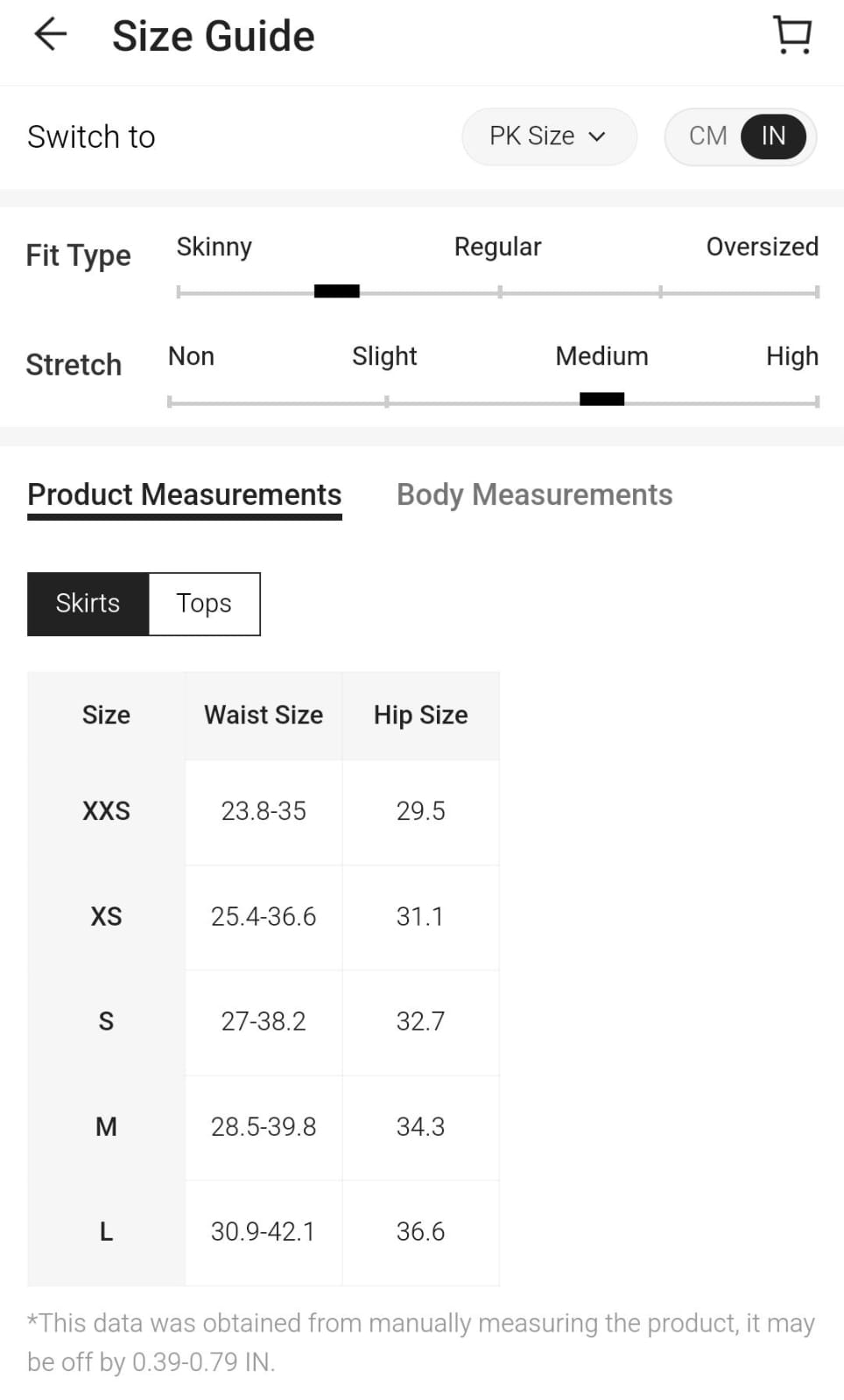Select the XS size row
The height and width of the screenshot is (1400, 844).
click(106, 916)
